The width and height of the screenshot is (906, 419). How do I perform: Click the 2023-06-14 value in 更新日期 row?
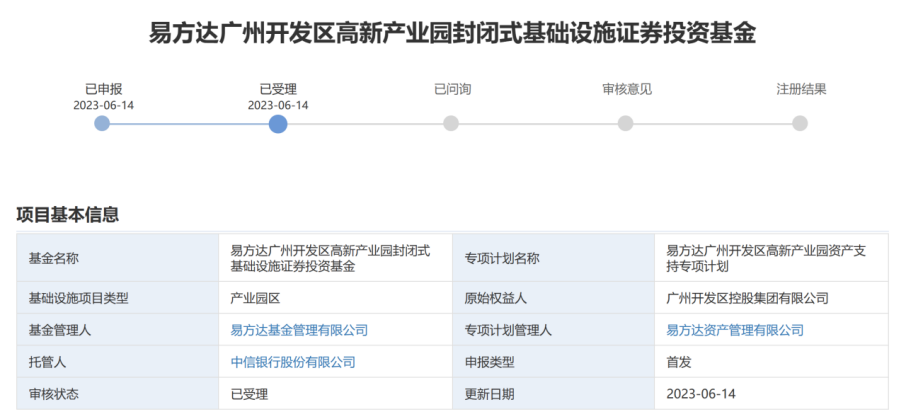pos(701,394)
